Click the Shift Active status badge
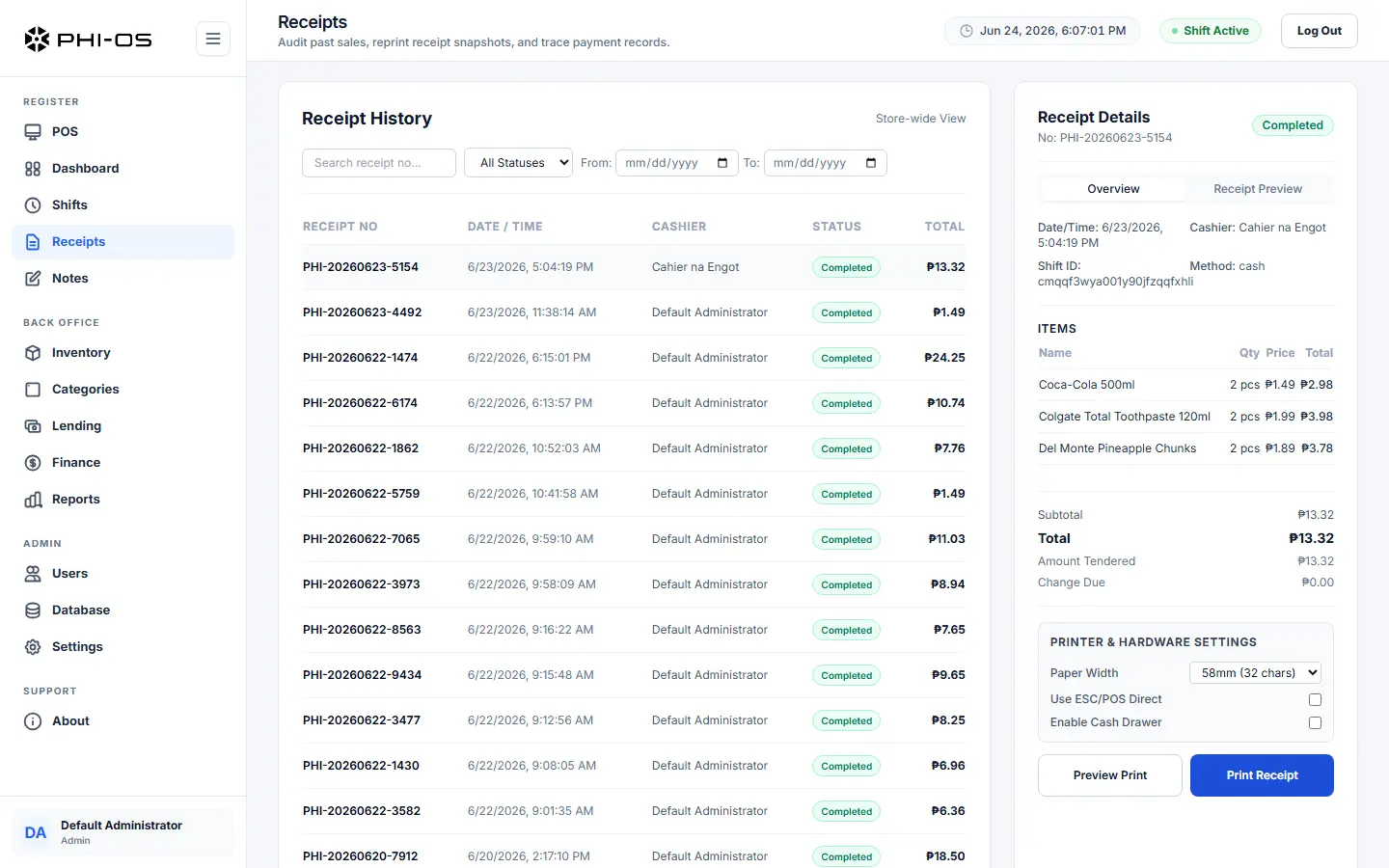Viewport: 1389px width, 868px height. click(x=1210, y=31)
